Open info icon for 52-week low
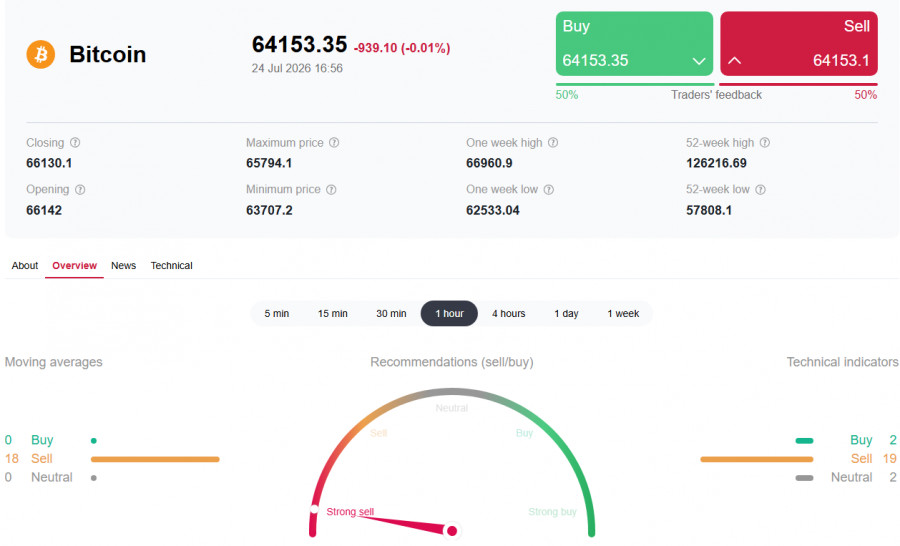The width and height of the screenshot is (900, 546). click(x=761, y=189)
